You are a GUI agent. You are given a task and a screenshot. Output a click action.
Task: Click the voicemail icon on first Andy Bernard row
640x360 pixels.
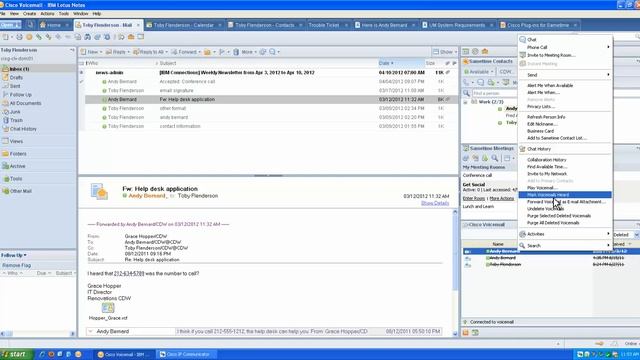pos(467,251)
